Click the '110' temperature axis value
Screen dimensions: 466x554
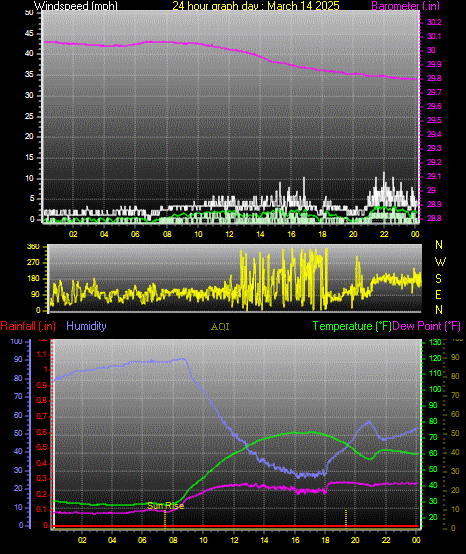(435, 373)
